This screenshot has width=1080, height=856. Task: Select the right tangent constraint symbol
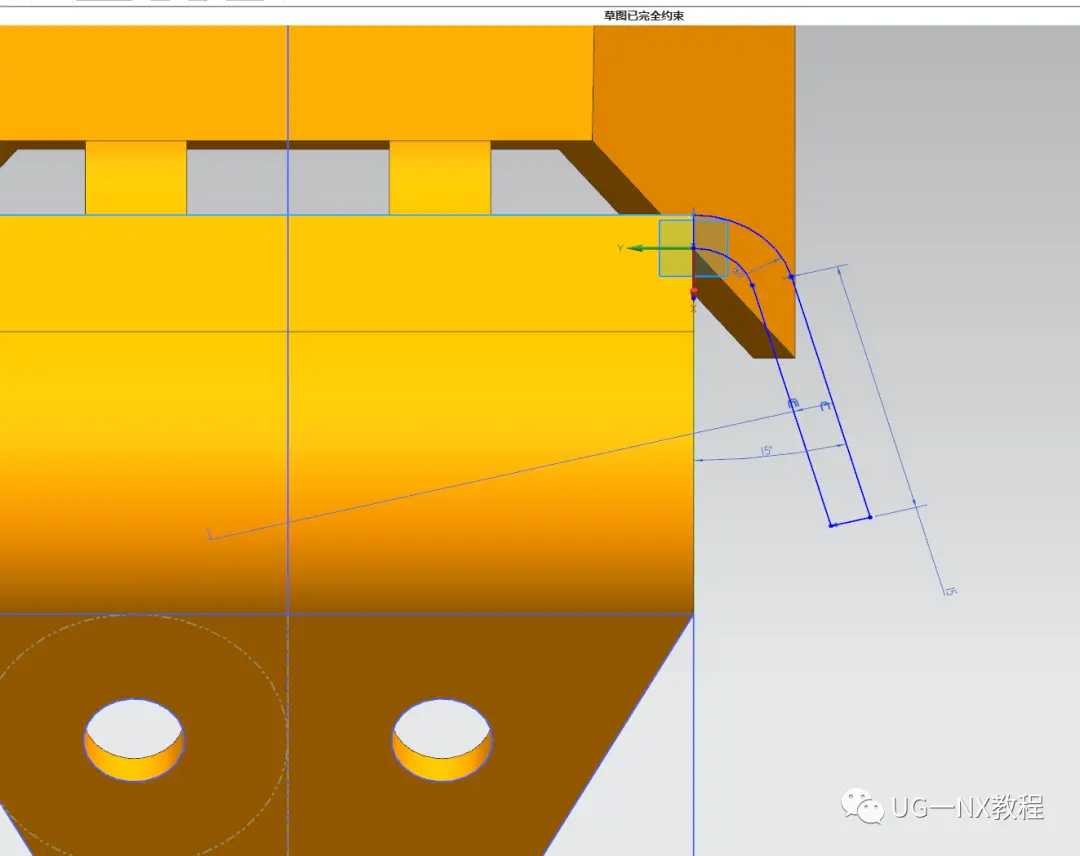pos(826,406)
